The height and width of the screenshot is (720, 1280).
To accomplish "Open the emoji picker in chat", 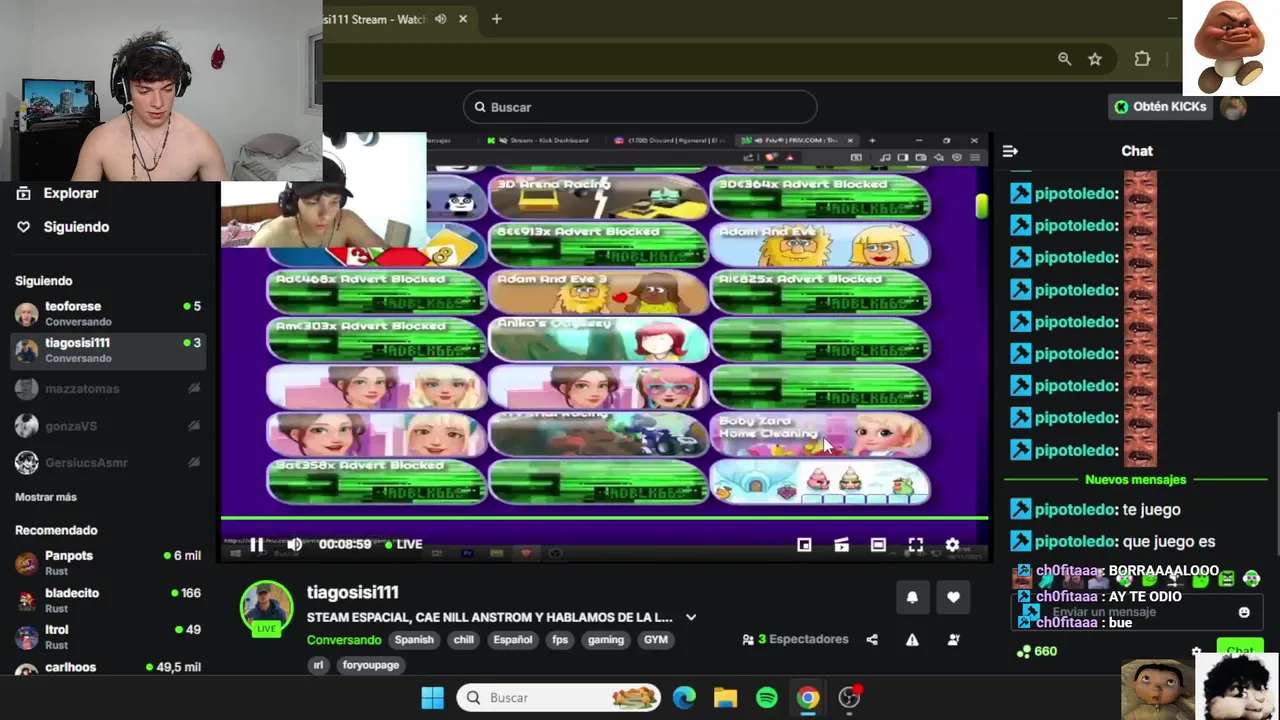I will [x=1244, y=612].
